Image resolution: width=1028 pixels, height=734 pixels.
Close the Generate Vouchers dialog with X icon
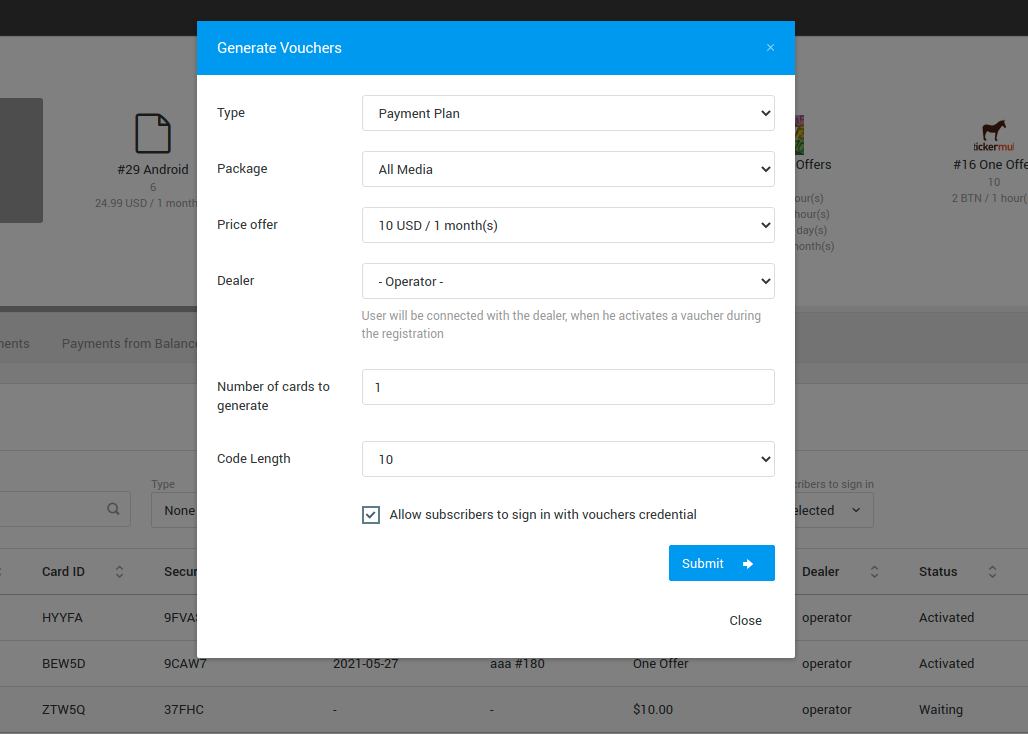(x=770, y=48)
